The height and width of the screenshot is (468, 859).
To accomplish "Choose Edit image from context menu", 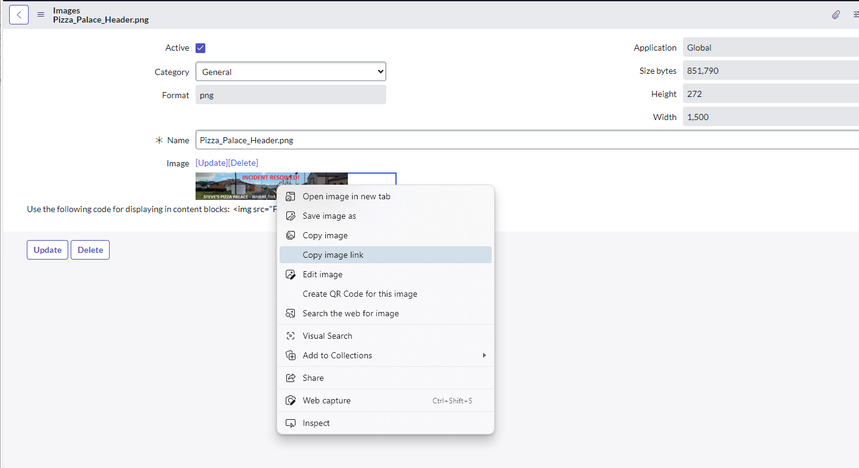I will (x=386, y=275).
